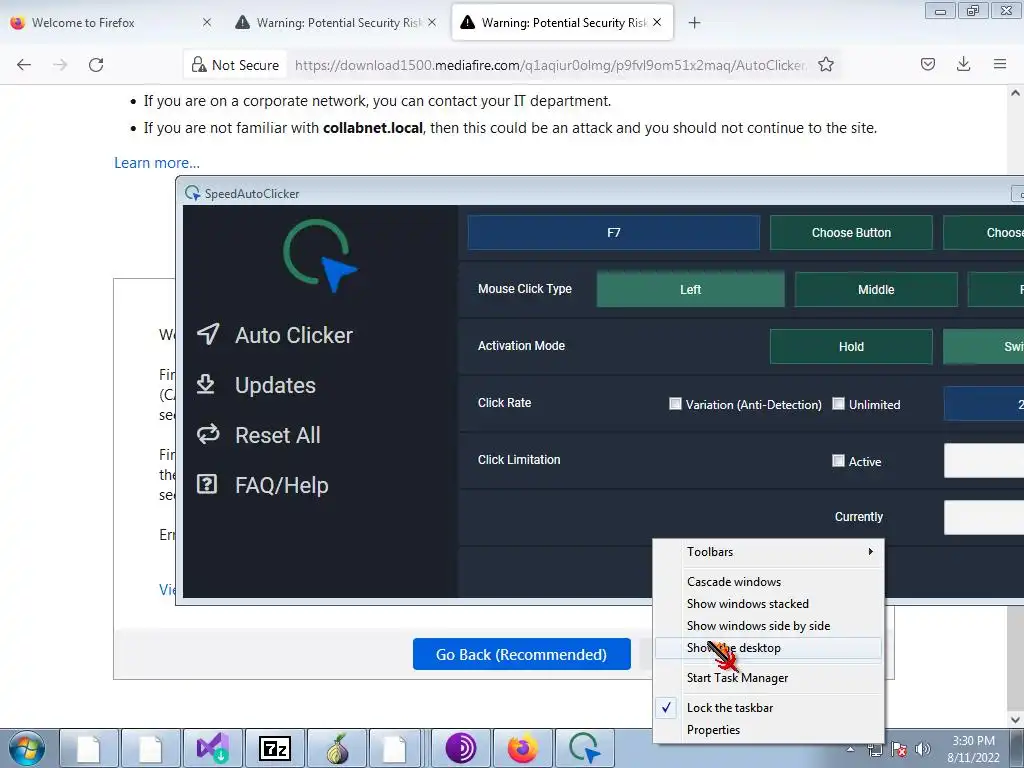Click Go Back (Recommended)
1024x768 pixels.
pos(522,654)
